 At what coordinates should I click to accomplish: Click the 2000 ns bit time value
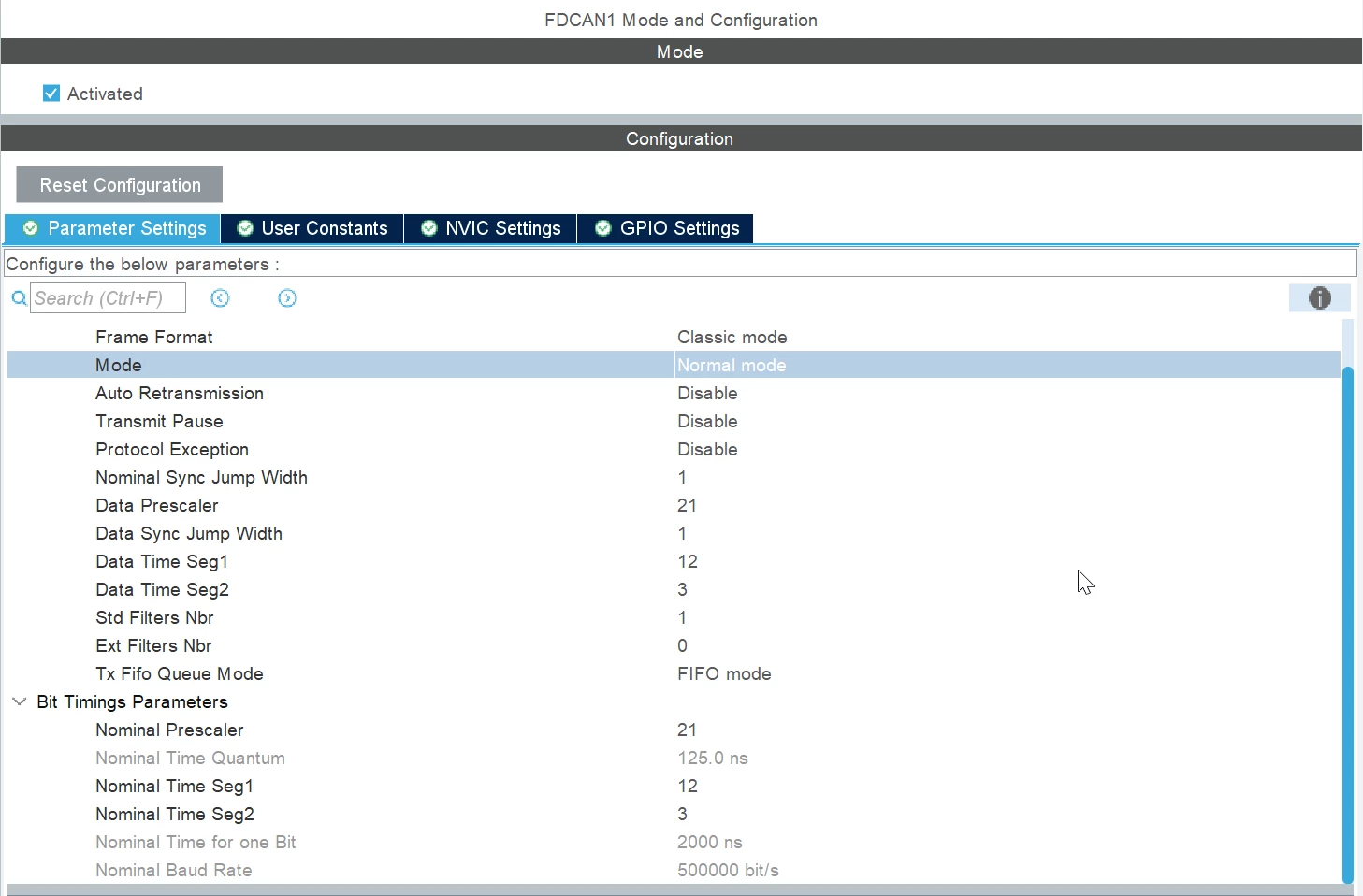[710, 842]
